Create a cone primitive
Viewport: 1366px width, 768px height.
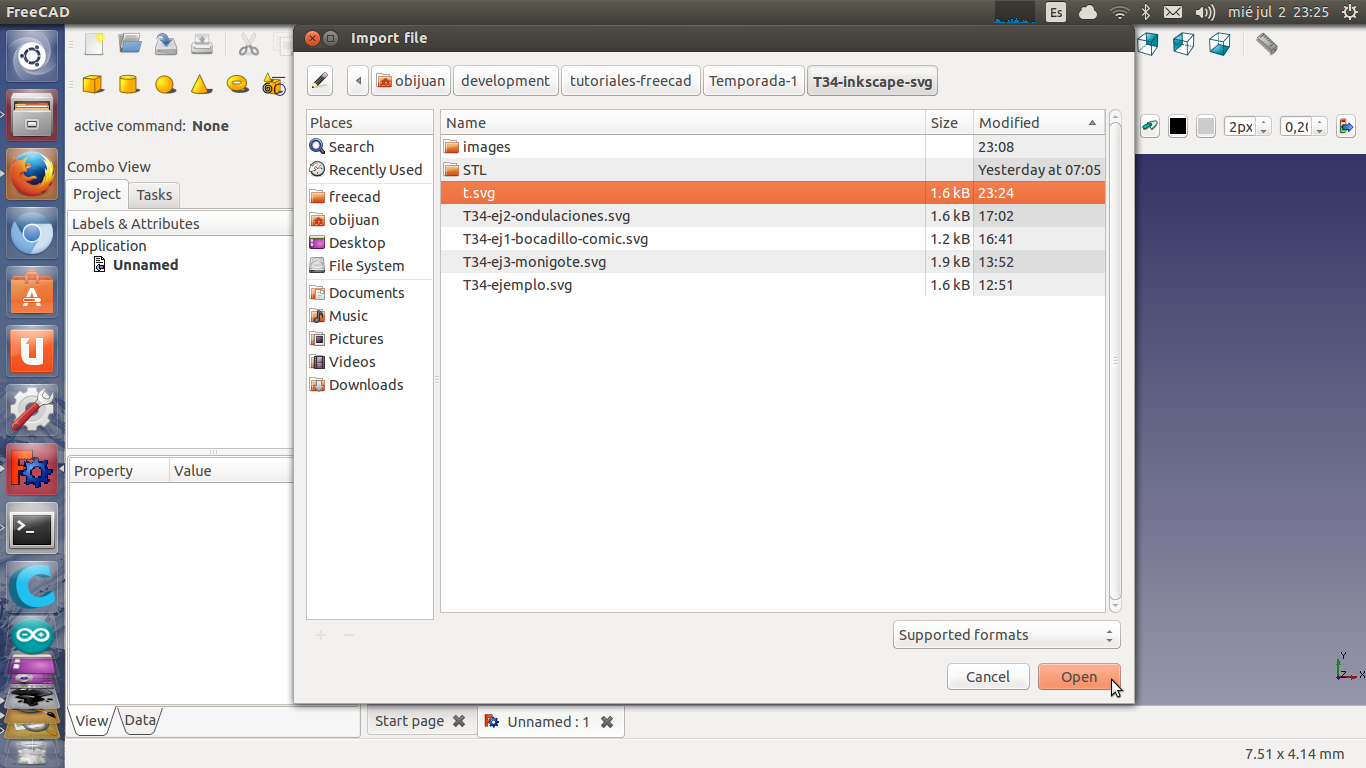tap(201, 84)
